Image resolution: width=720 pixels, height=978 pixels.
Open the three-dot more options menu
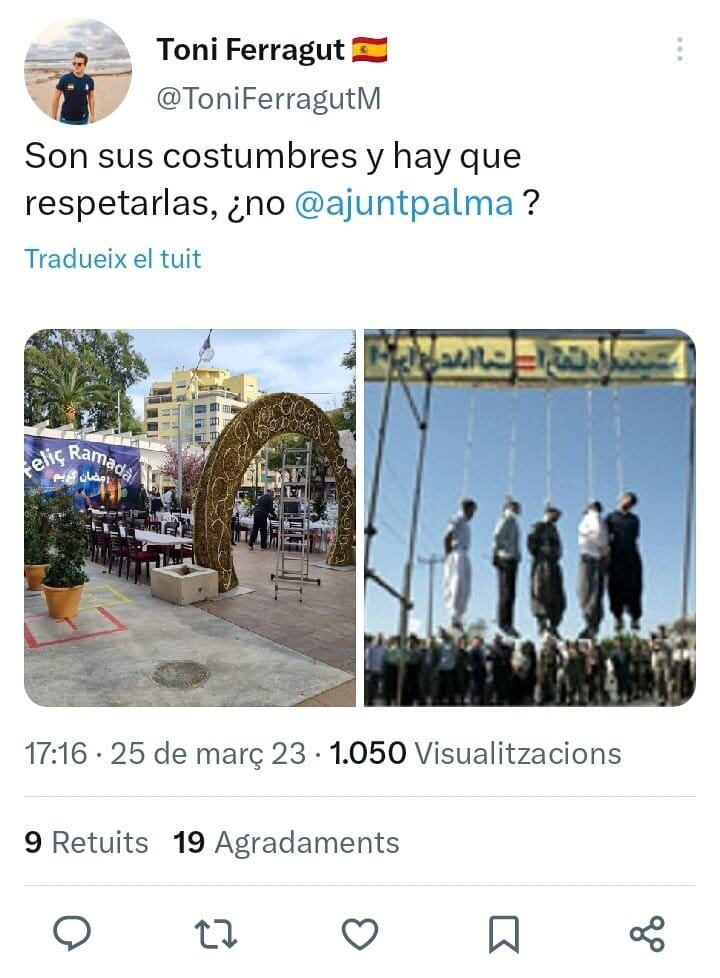[679, 49]
